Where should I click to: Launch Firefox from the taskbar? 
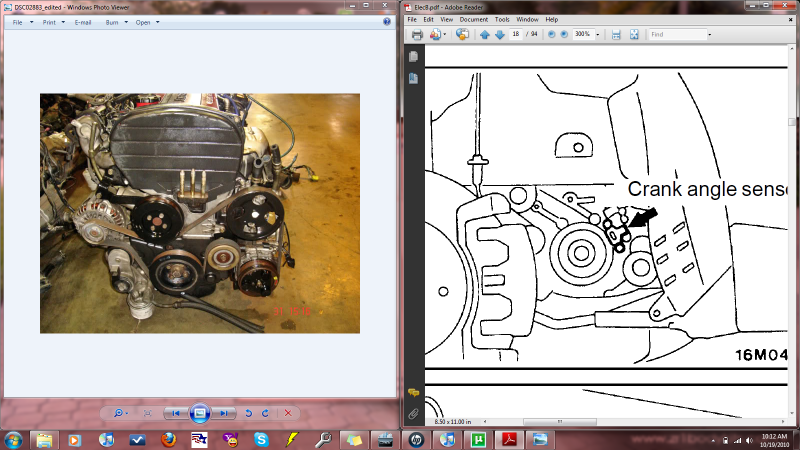click(168, 440)
